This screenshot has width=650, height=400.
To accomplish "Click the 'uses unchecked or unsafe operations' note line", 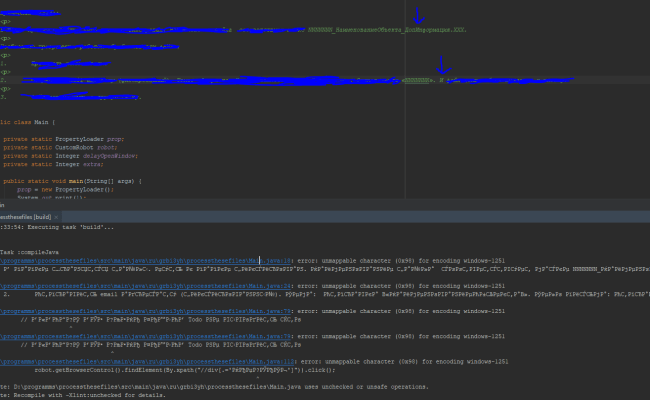I will point(214,387).
